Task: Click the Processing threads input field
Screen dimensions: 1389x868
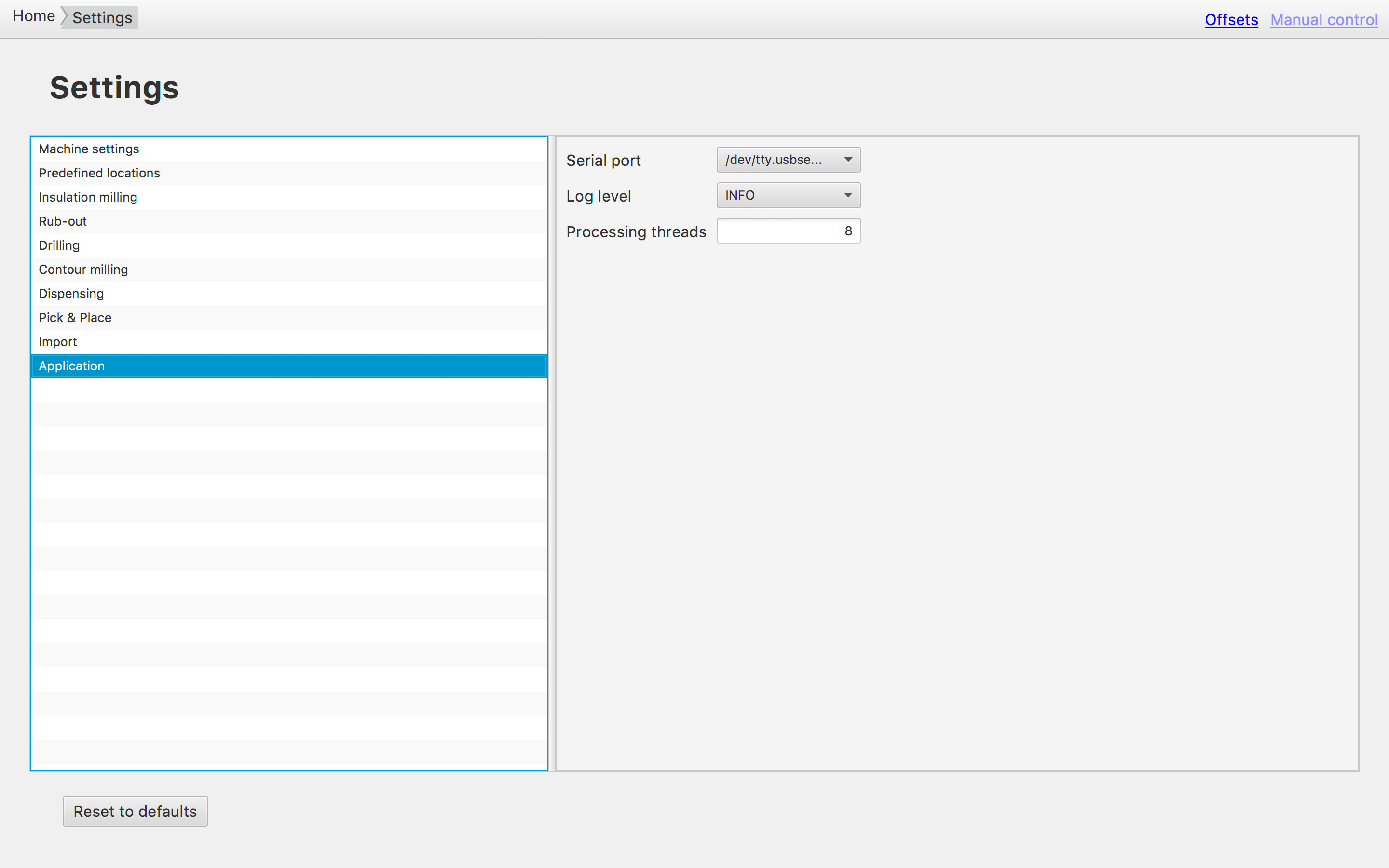Action: click(x=789, y=231)
